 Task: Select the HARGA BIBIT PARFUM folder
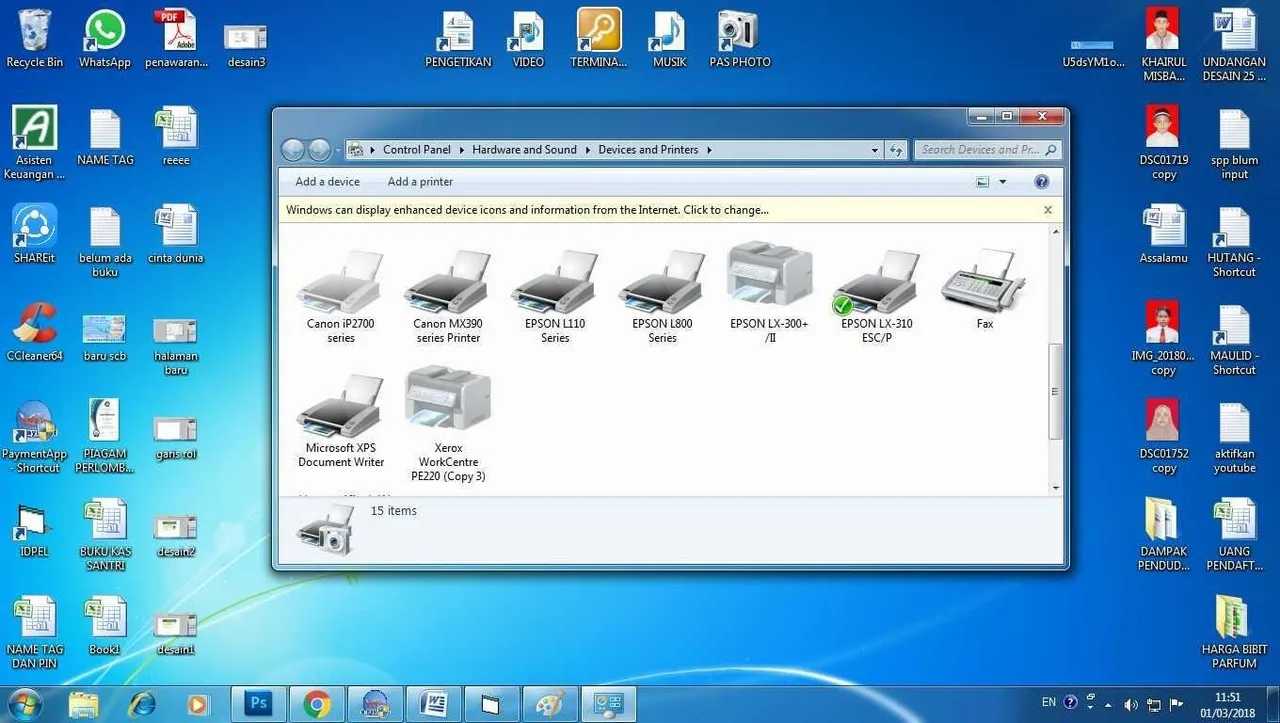1234,632
